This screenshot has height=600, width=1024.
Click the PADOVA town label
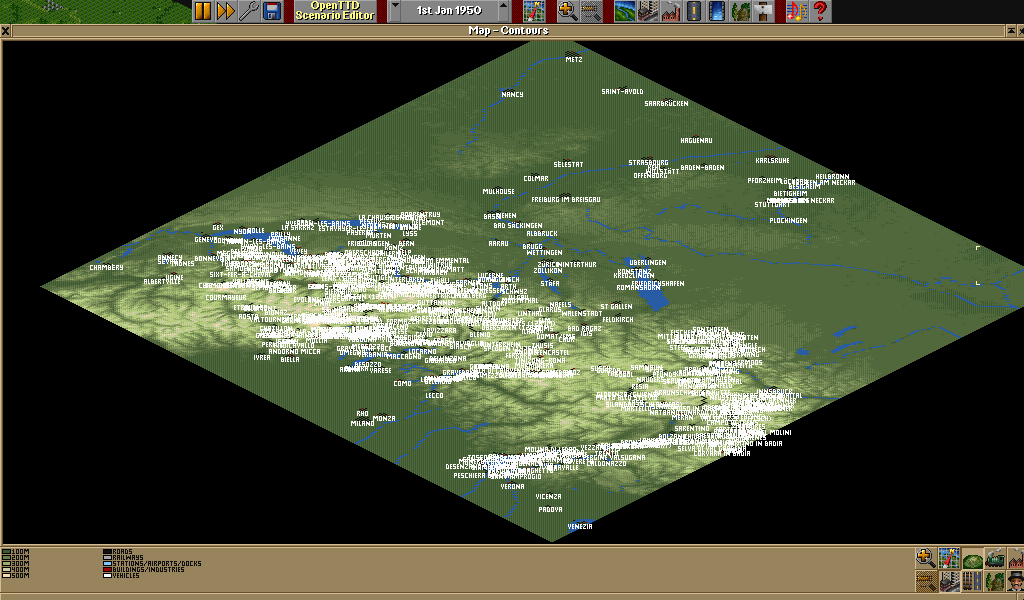click(551, 510)
